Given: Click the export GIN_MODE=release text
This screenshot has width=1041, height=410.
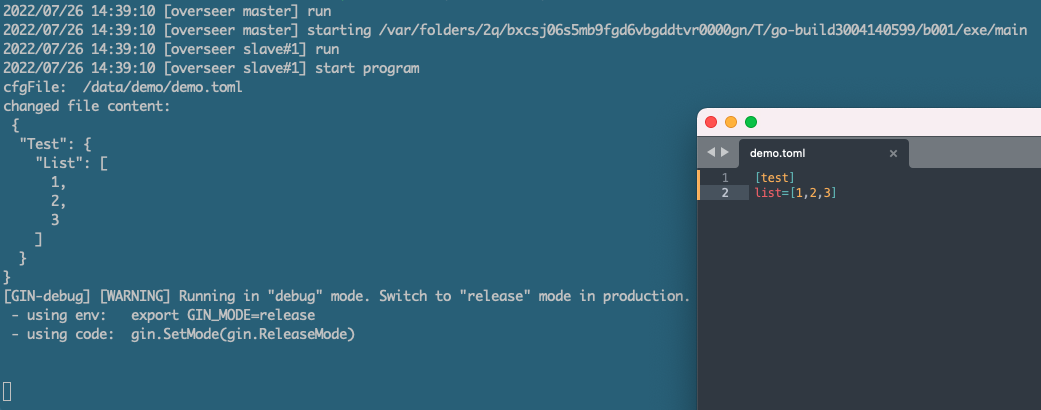Looking at the screenshot, I should (223, 315).
